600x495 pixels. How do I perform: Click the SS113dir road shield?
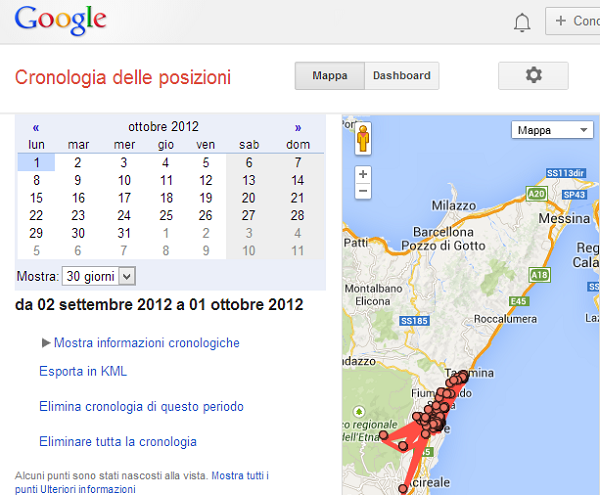point(566,173)
